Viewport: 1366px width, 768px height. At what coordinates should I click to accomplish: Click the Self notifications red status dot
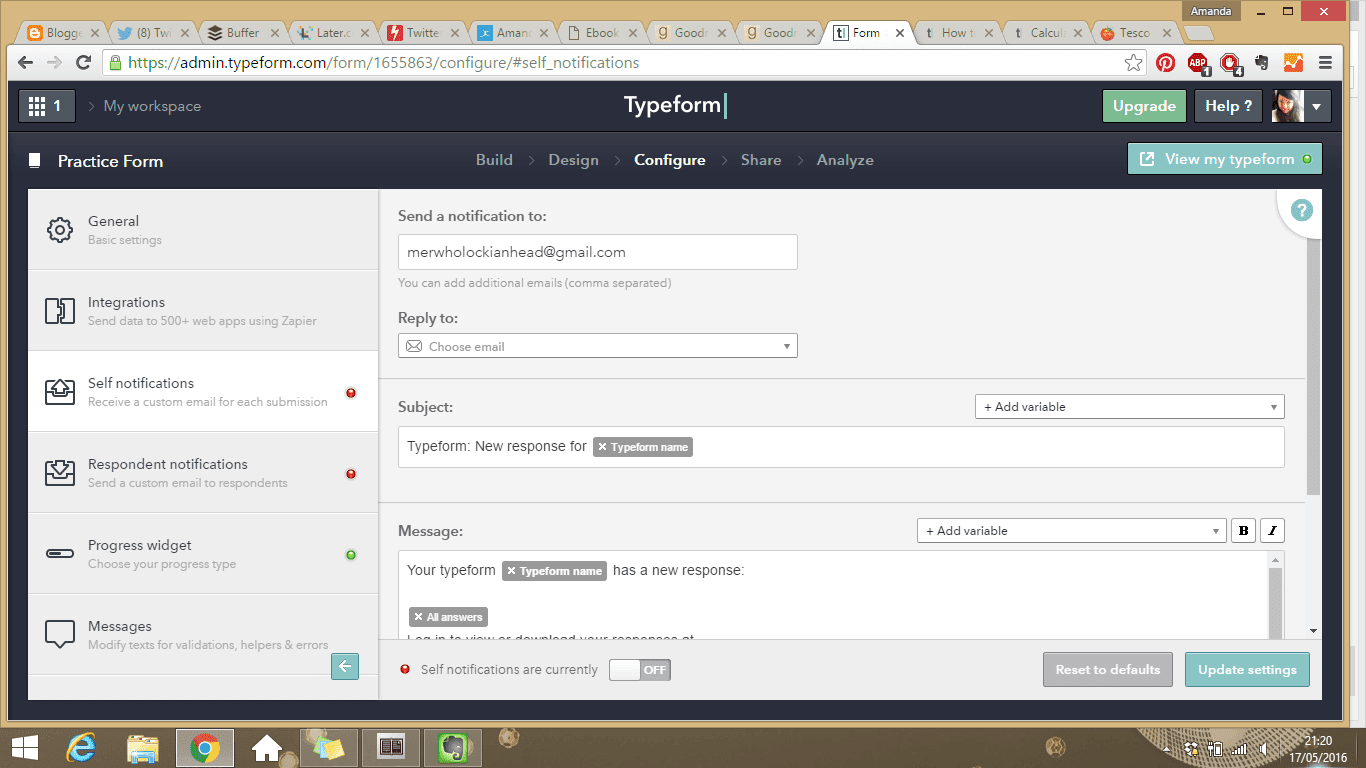coord(351,393)
